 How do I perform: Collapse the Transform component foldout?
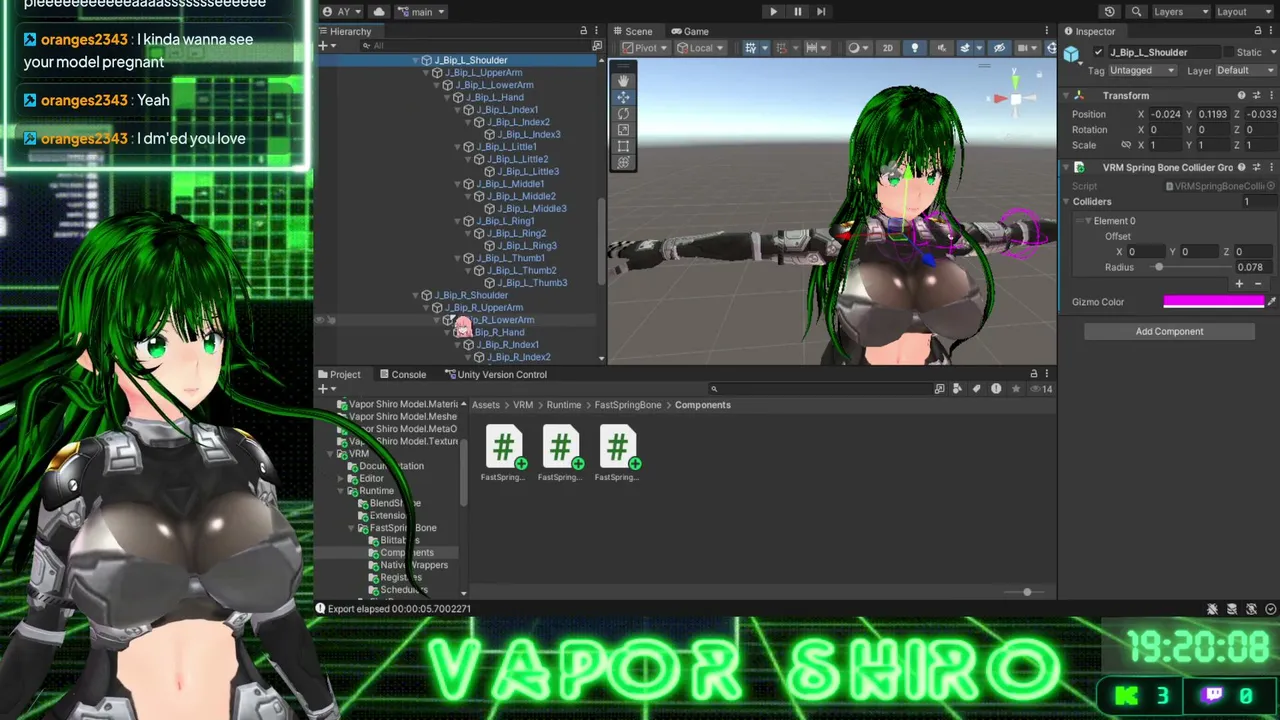[x=1066, y=95]
